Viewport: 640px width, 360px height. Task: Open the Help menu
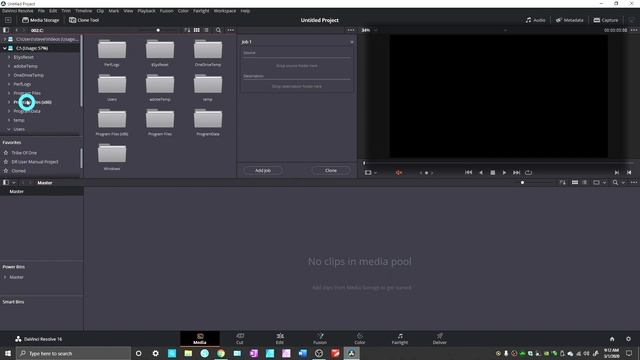(245, 11)
